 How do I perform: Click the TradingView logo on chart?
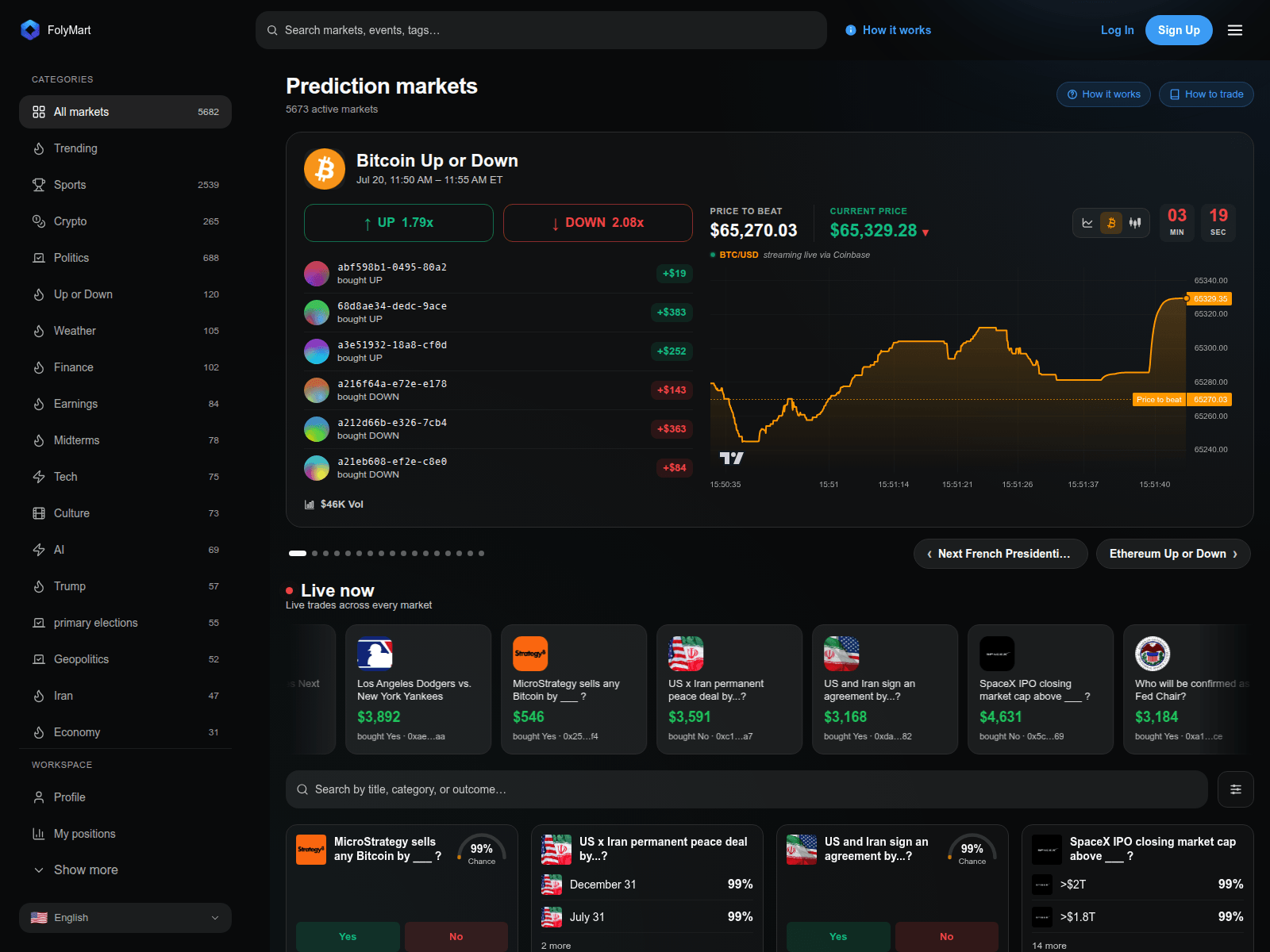click(731, 458)
